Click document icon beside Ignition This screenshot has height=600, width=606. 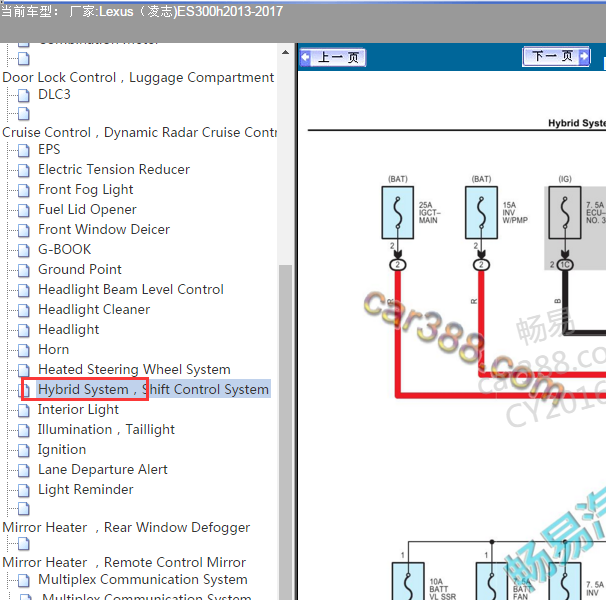(x=24, y=450)
